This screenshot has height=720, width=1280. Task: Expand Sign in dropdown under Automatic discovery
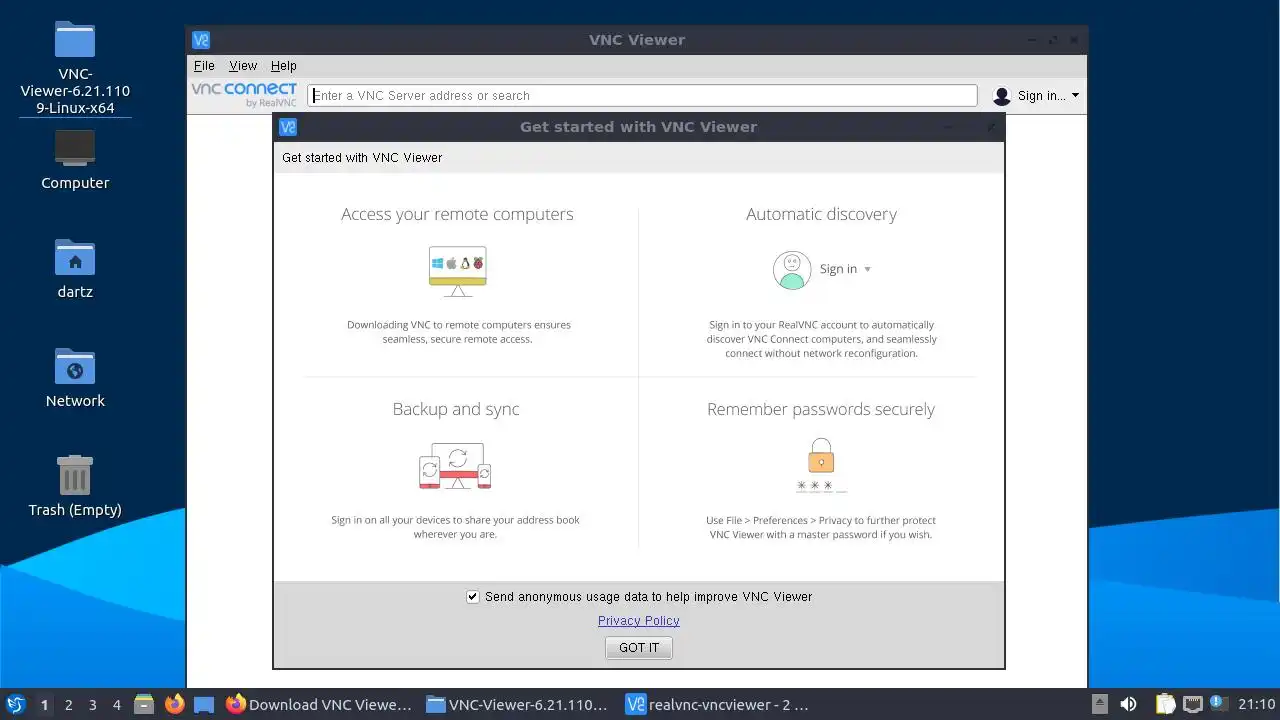coord(846,269)
